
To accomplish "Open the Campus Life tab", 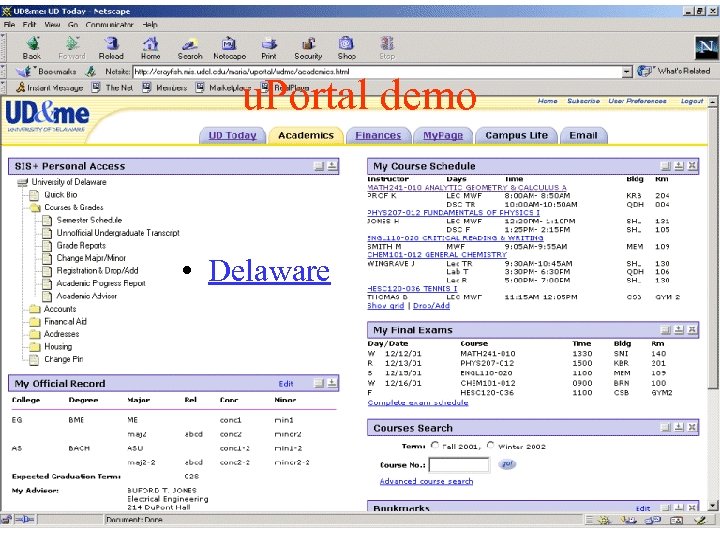I will click(x=517, y=135).
